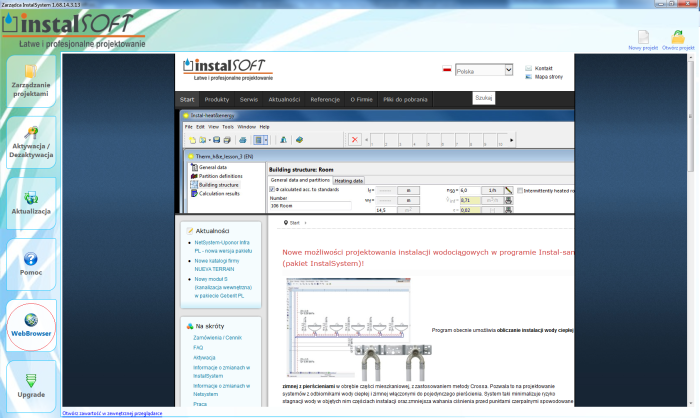Click the Kontakt link text

coord(543,68)
